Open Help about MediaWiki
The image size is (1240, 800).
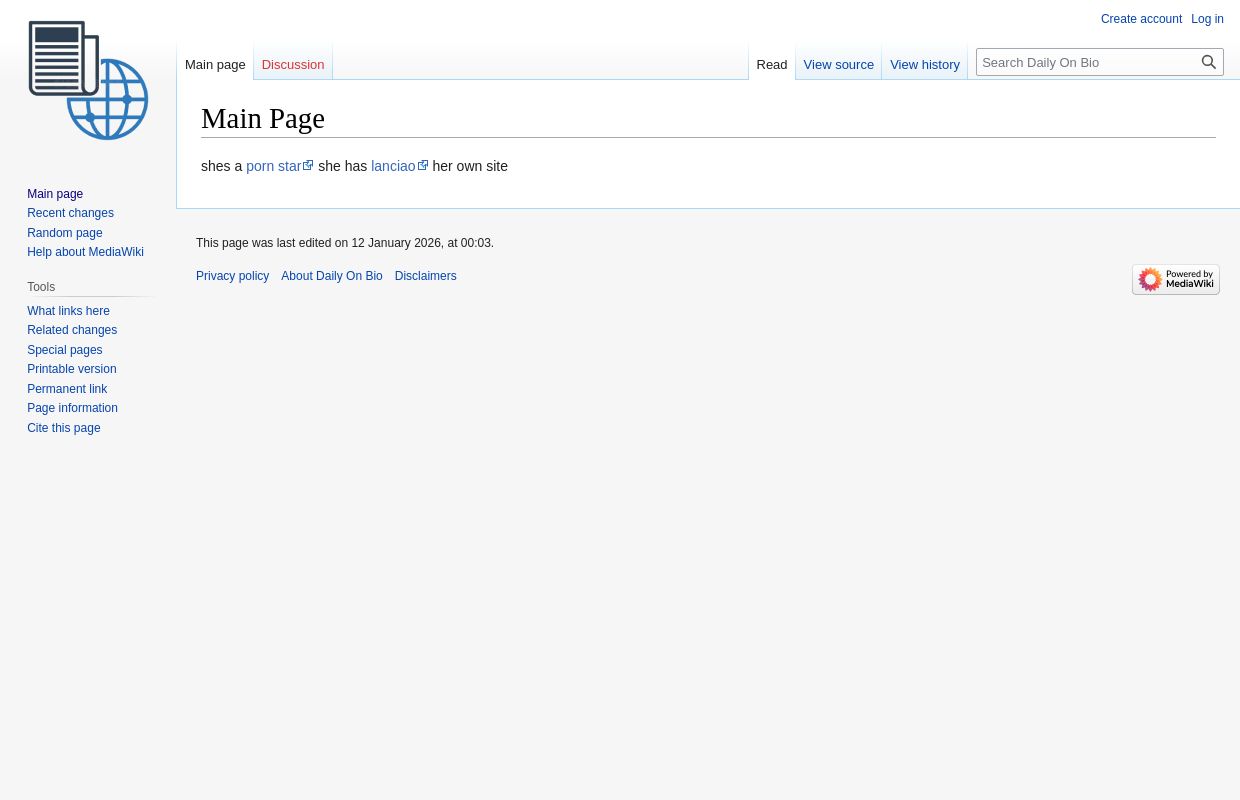click(x=85, y=252)
